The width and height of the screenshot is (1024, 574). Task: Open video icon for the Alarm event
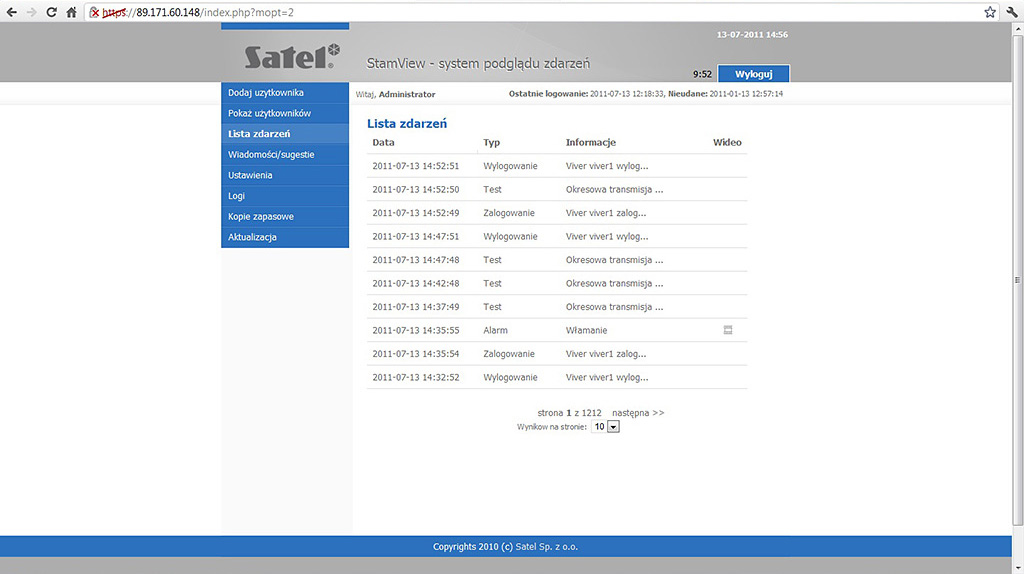[x=728, y=330]
